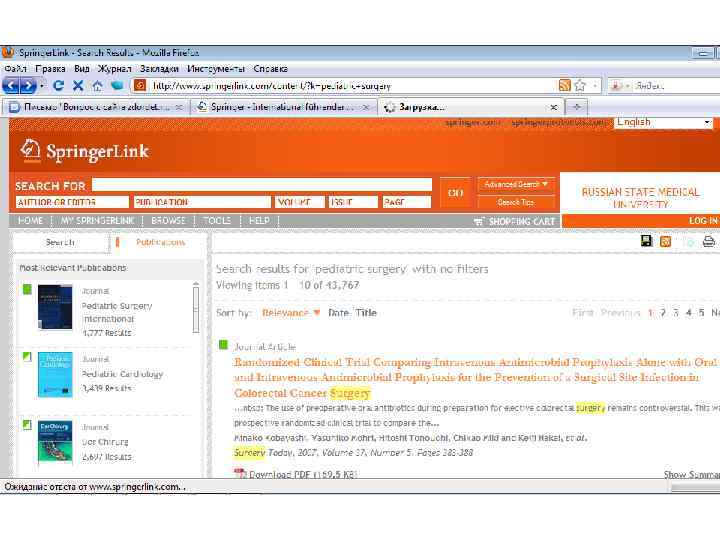Open the address bar history dropdown
The width and height of the screenshot is (720, 540).
[x=595, y=86]
